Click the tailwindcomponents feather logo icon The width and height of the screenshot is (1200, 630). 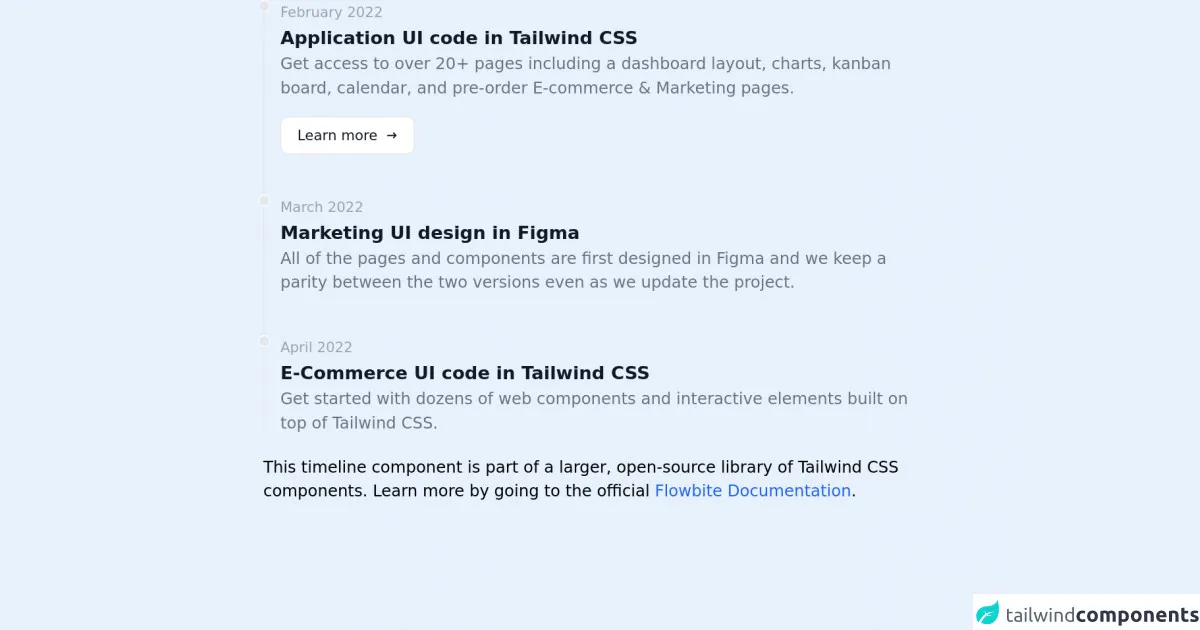tap(988, 614)
